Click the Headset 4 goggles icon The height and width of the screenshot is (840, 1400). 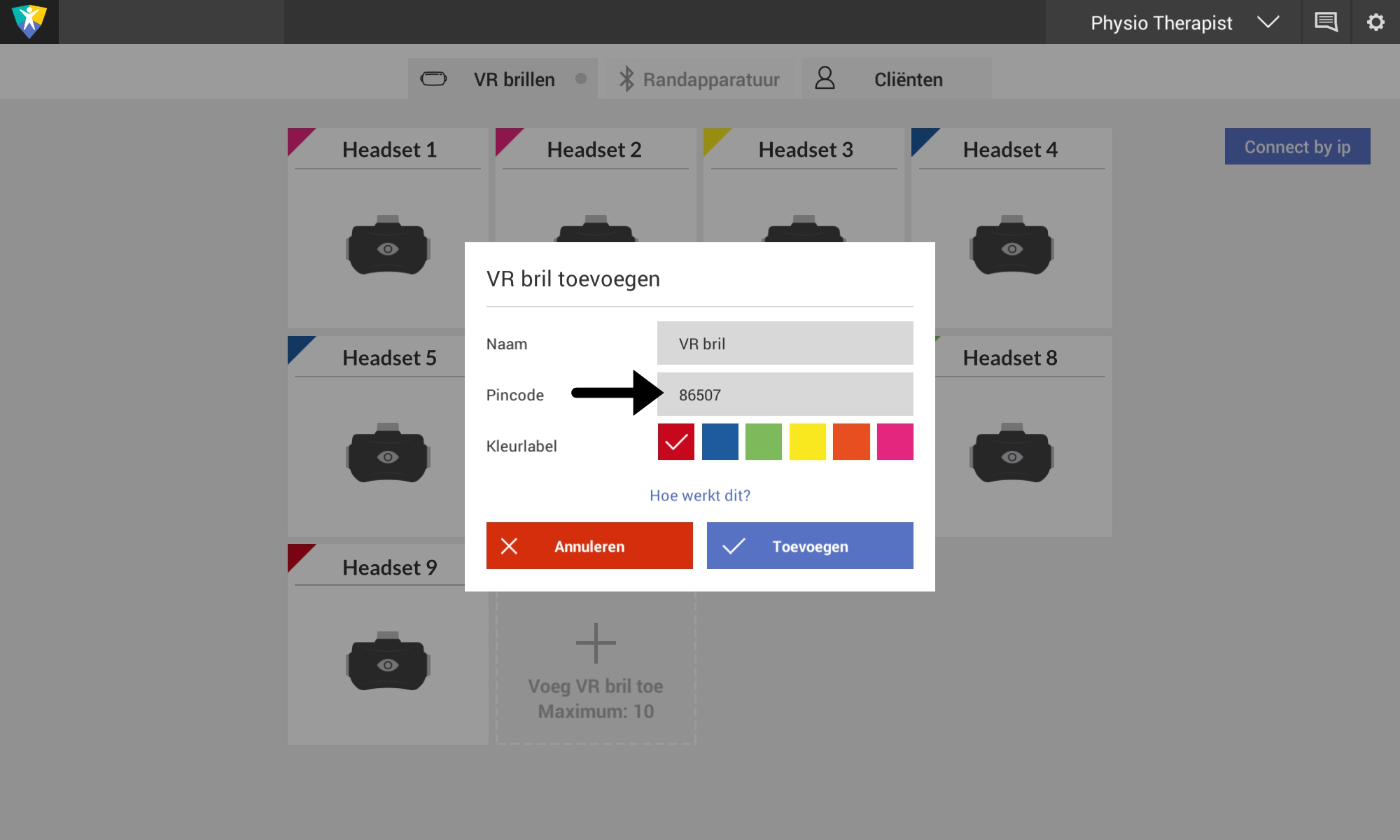[x=1011, y=246]
